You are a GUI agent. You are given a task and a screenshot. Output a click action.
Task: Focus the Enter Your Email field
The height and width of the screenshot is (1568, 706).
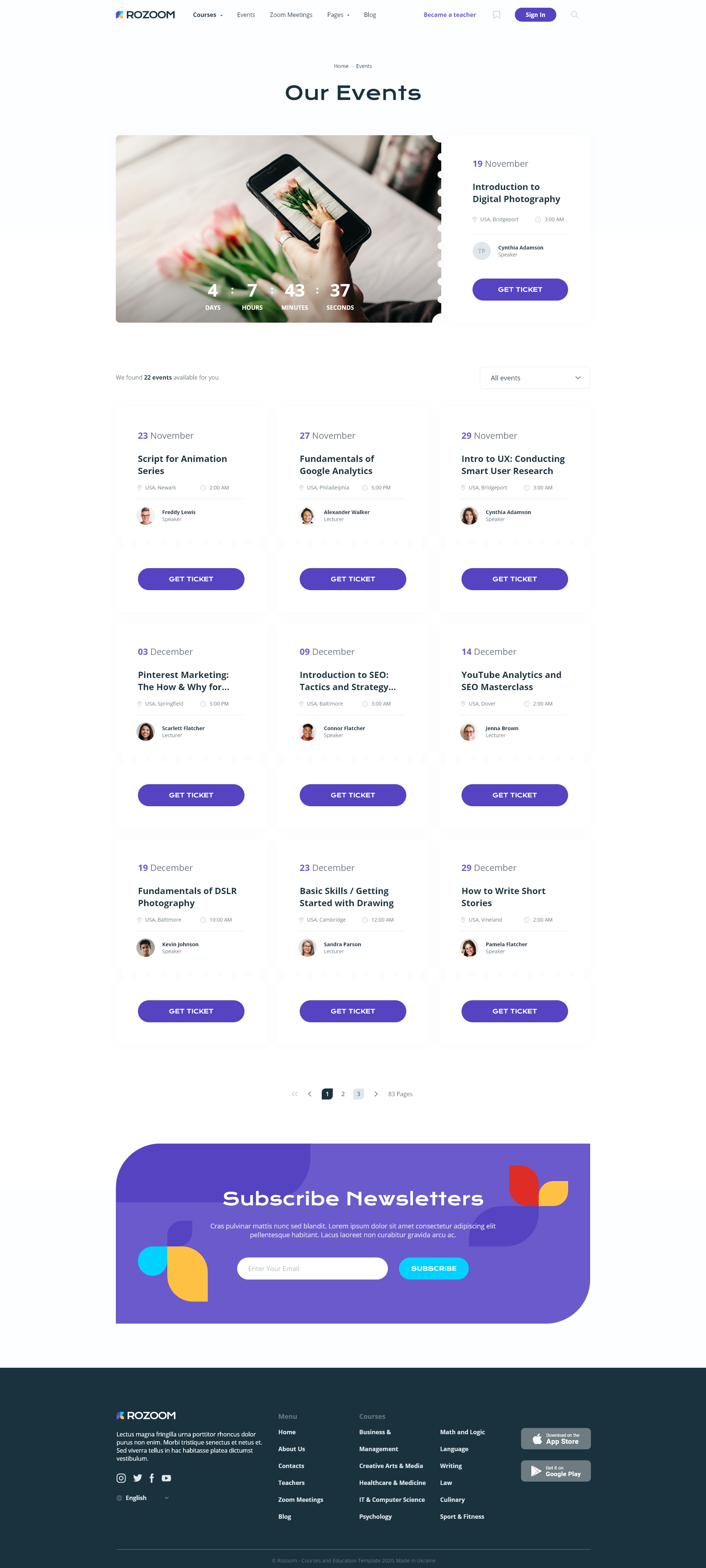pyautogui.click(x=312, y=1269)
